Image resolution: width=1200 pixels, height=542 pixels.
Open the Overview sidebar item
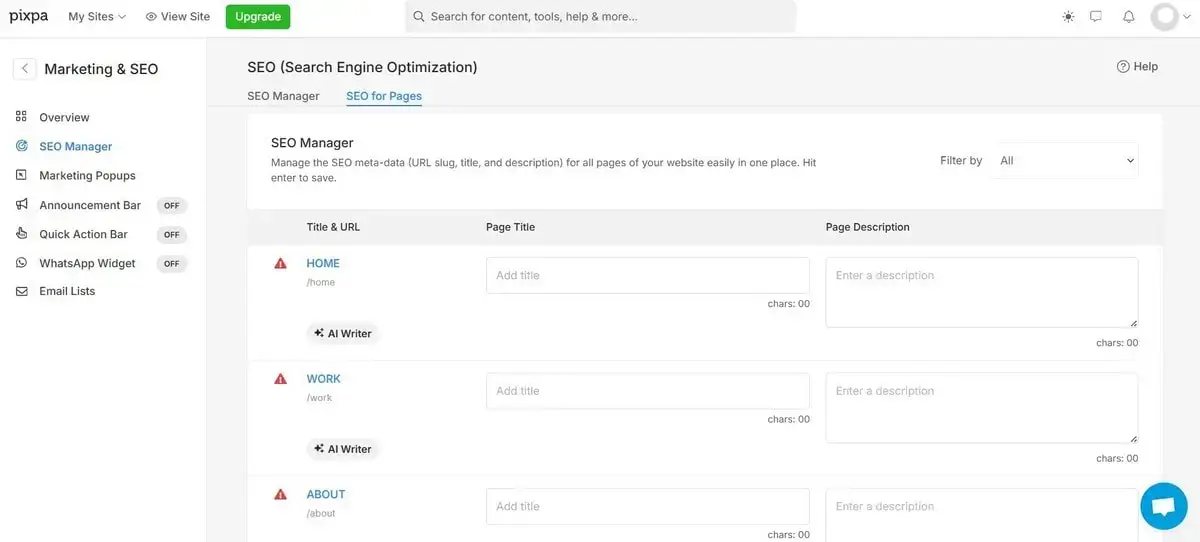point(64,117)
